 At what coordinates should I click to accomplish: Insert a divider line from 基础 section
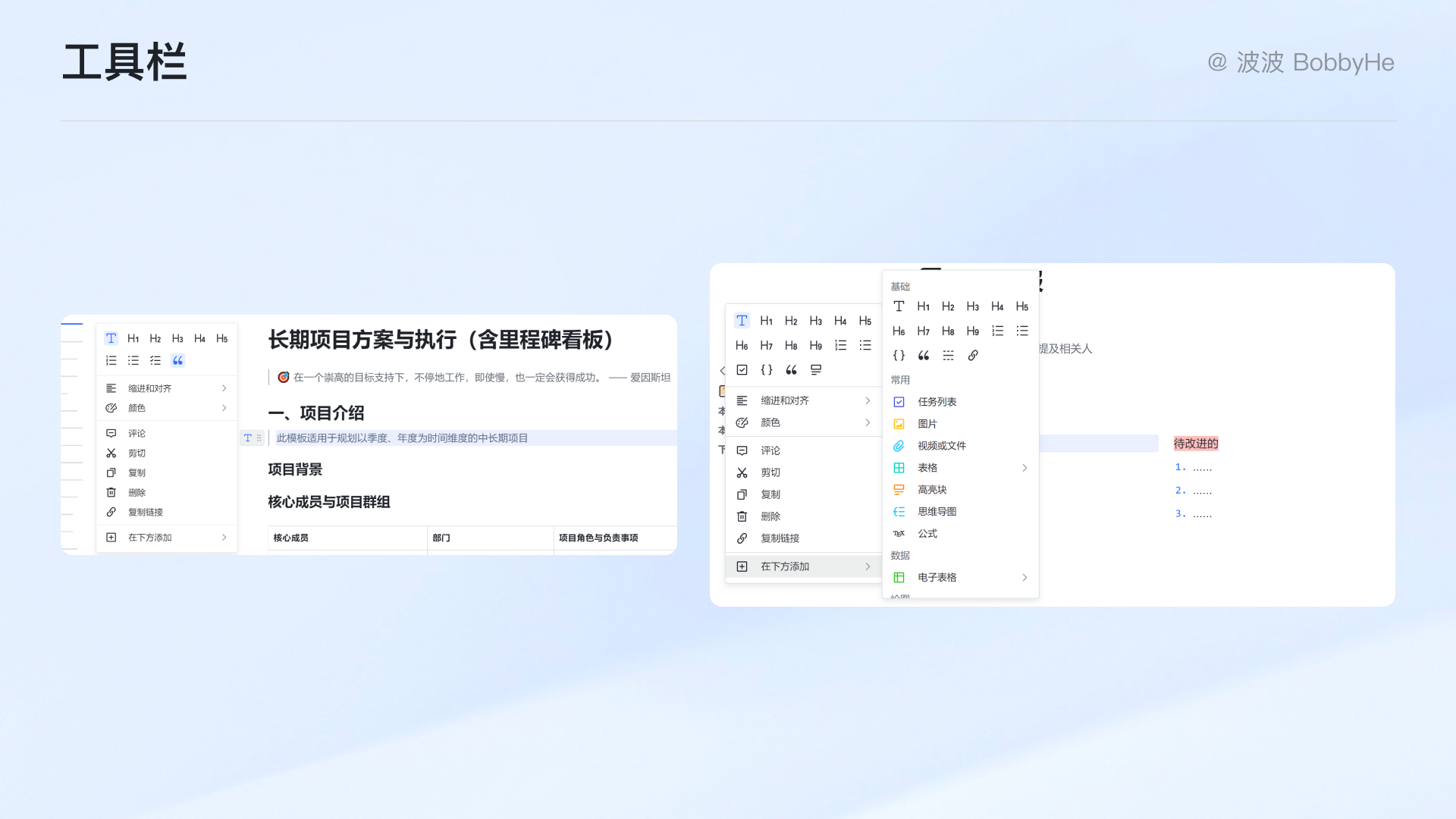(948, 356)
